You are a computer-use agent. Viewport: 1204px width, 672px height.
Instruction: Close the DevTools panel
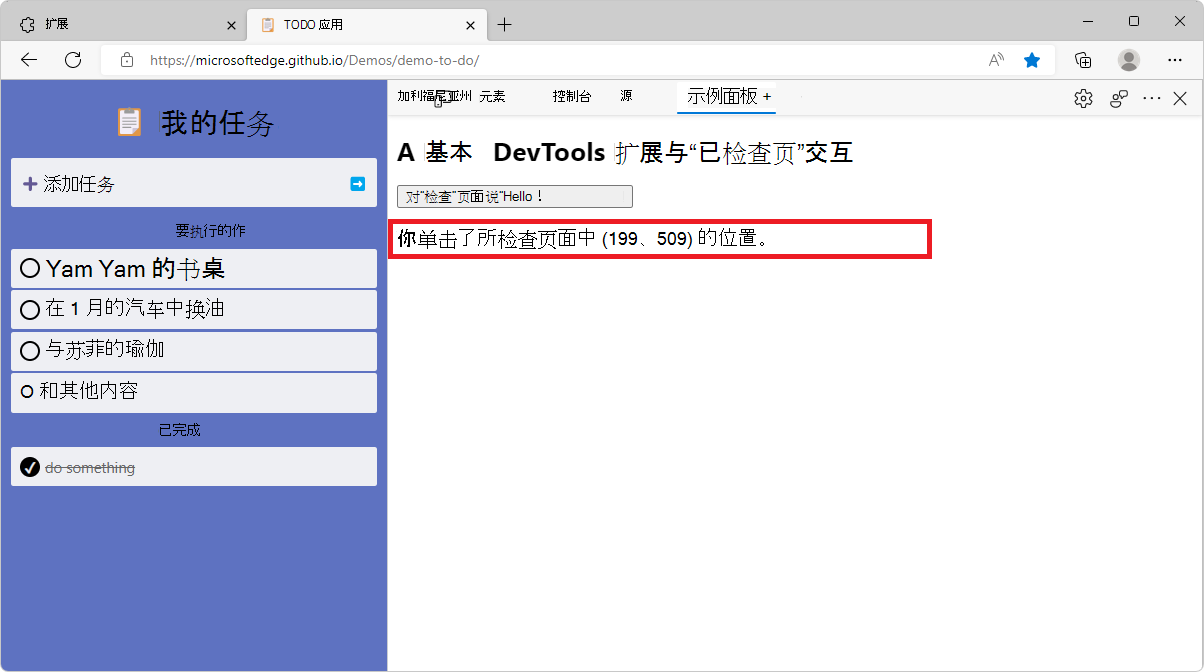[1180, 98]
